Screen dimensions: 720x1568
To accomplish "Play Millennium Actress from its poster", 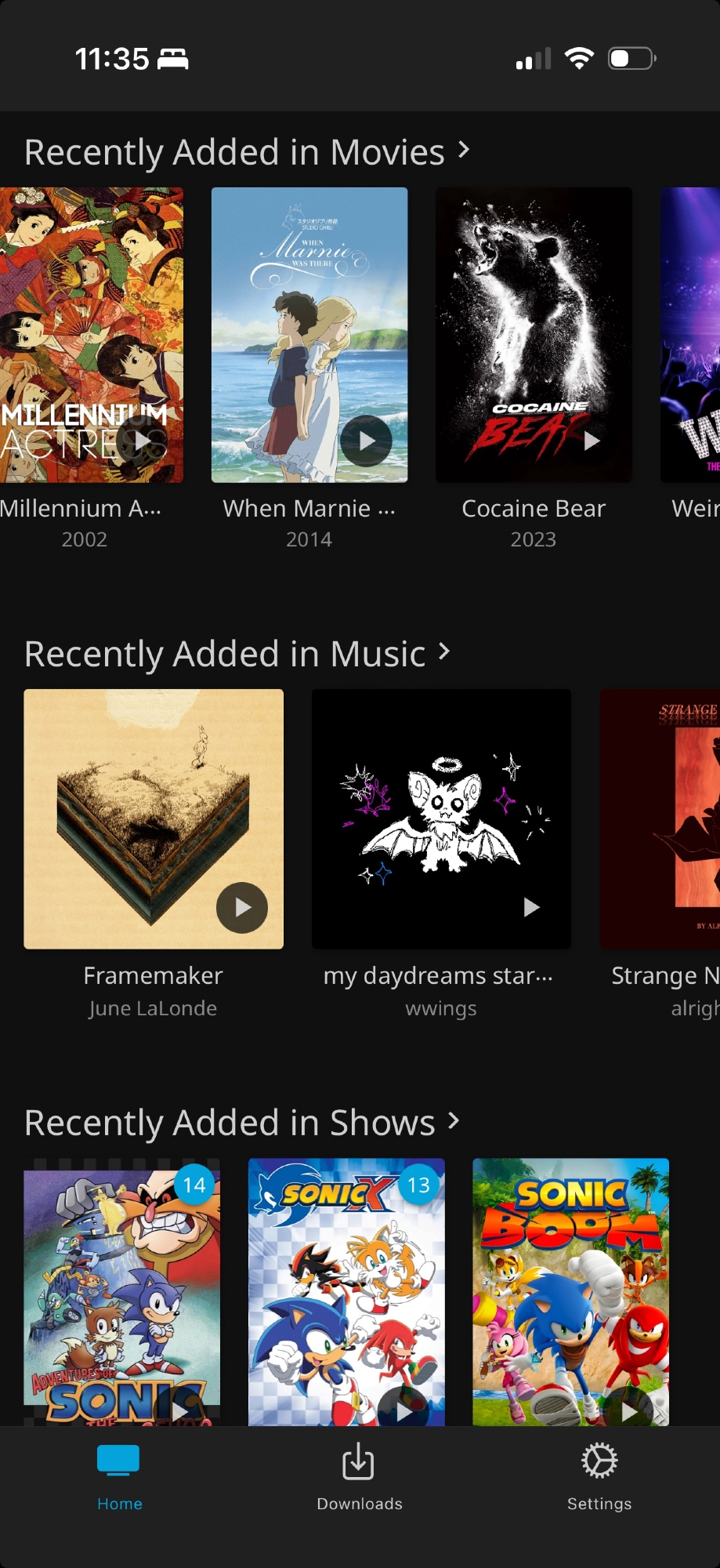I will [x=142, y=441].
